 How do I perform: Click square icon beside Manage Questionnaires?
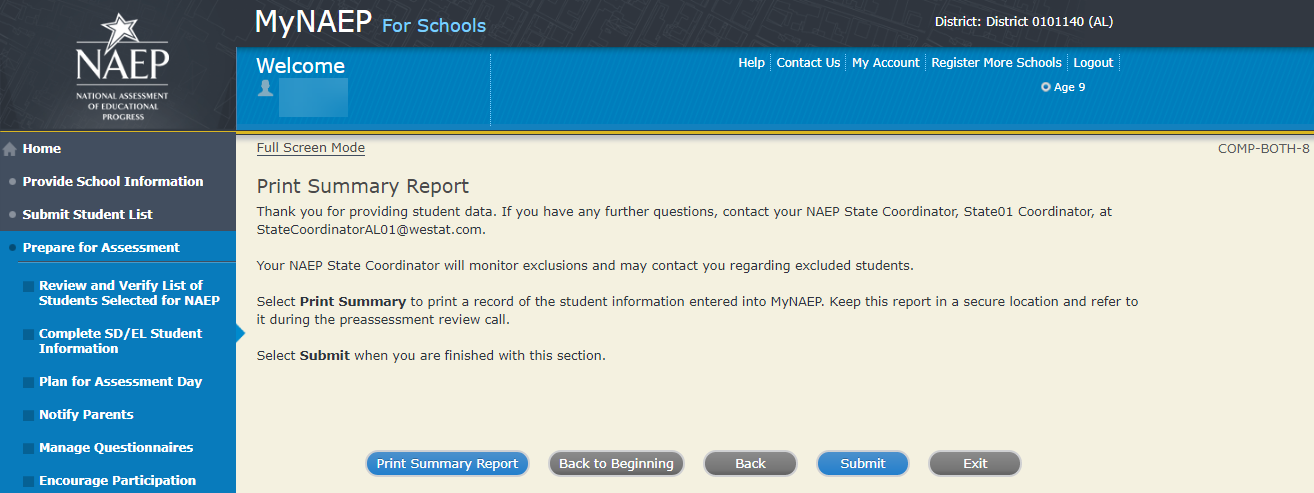point(28,449)
